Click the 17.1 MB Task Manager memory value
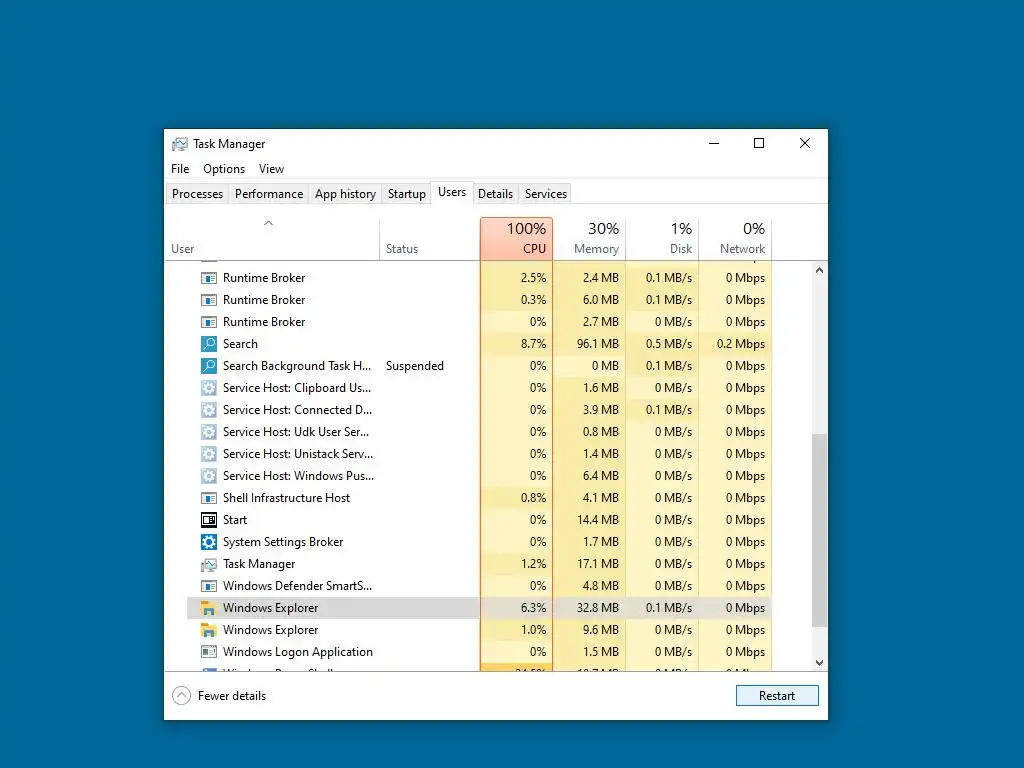 click(x=598, y=564)
